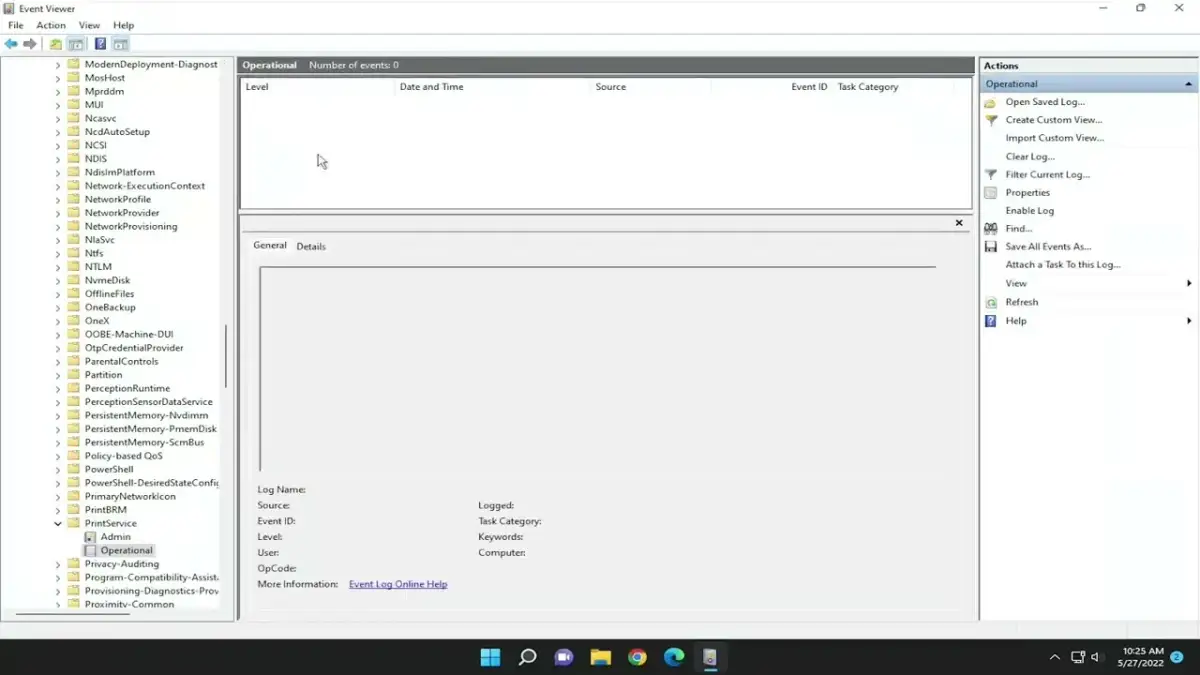Click the Open Saved Log icon

click(991, 101)
